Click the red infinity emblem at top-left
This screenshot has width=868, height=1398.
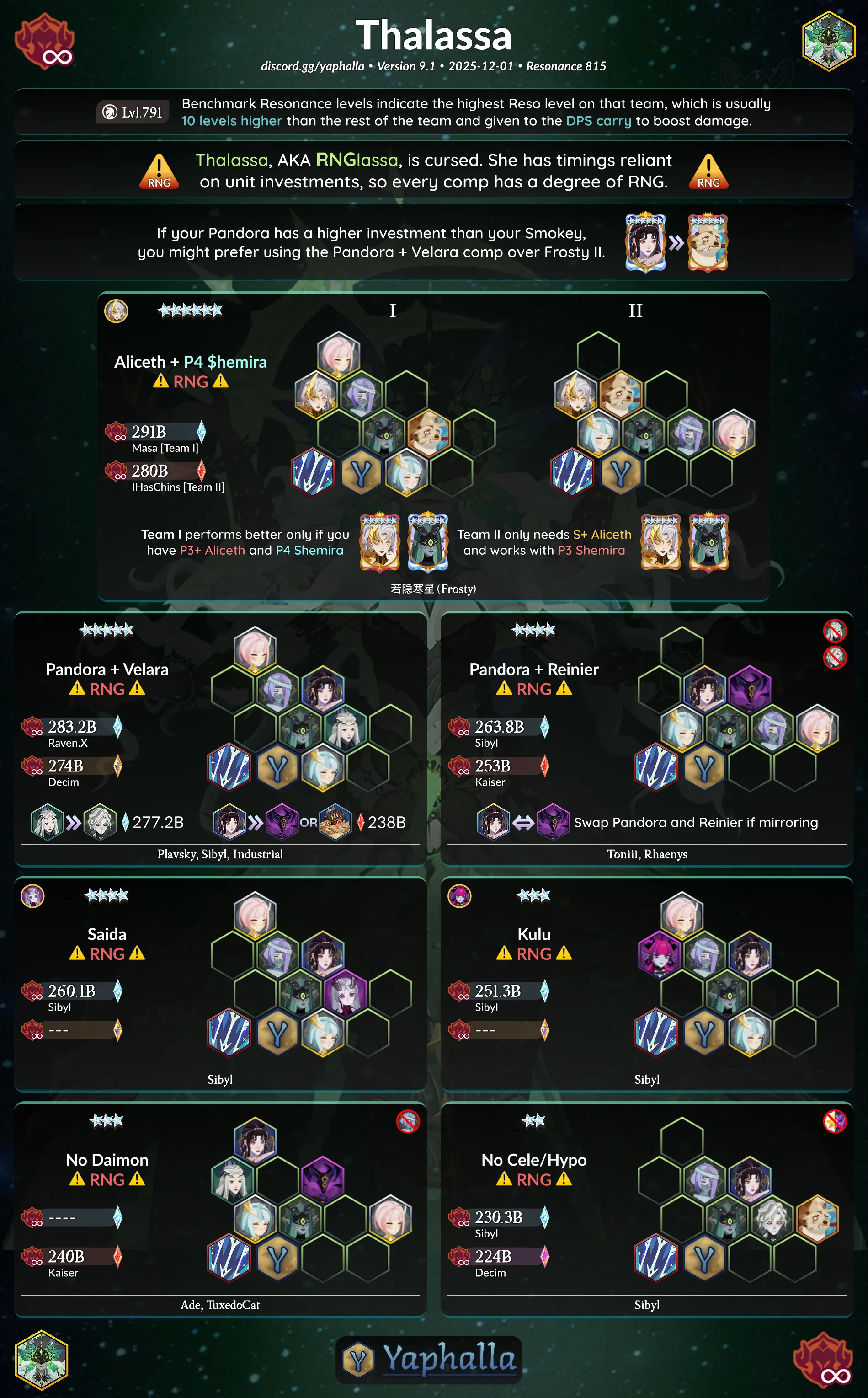click(45, 41)
